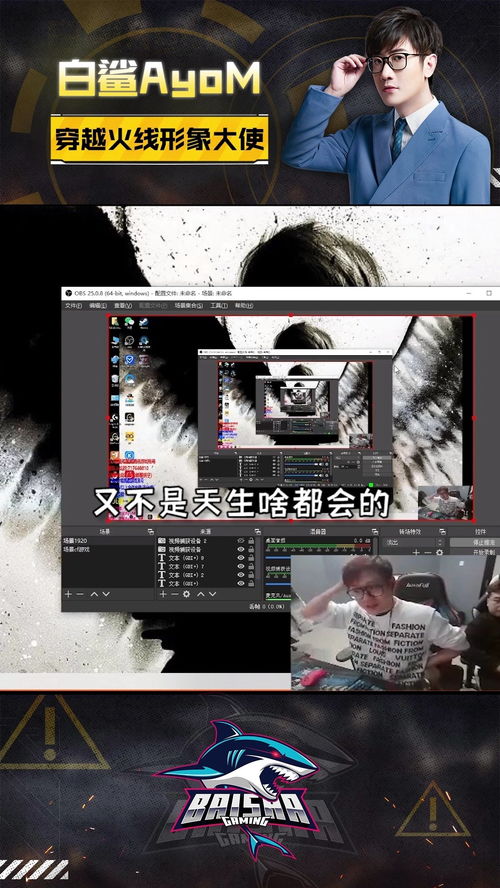The width and height of the screenshot is (500, 888).
Task: Select the 场景cf游戏 scene
Action: click(x=108, y=549)
